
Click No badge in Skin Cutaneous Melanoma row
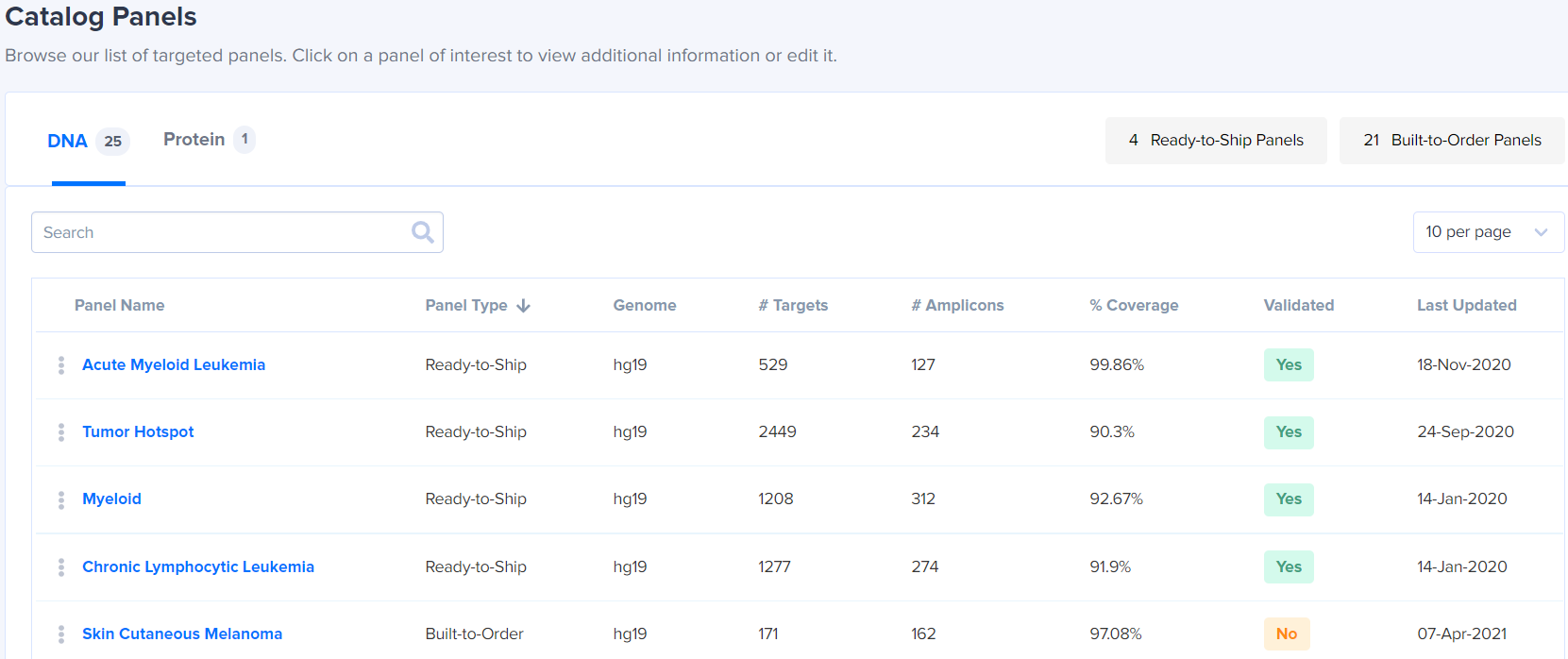pyautogui.click(x=1287, y=634)
